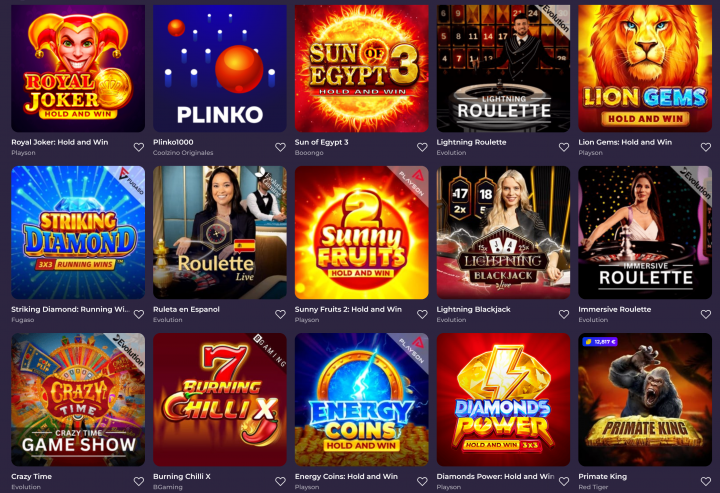Select the Primate King jackpot amount badge
Viewport: 720px width, 493px height.
(600, 342)
